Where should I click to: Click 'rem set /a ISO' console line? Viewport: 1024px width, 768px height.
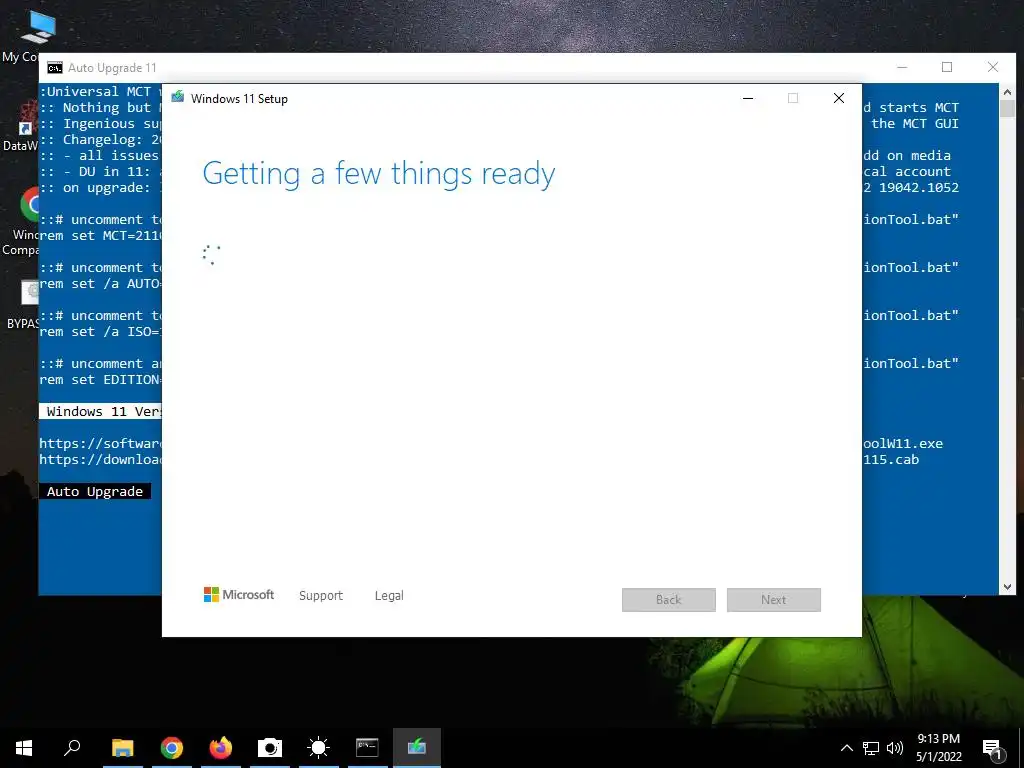(100, 332)
